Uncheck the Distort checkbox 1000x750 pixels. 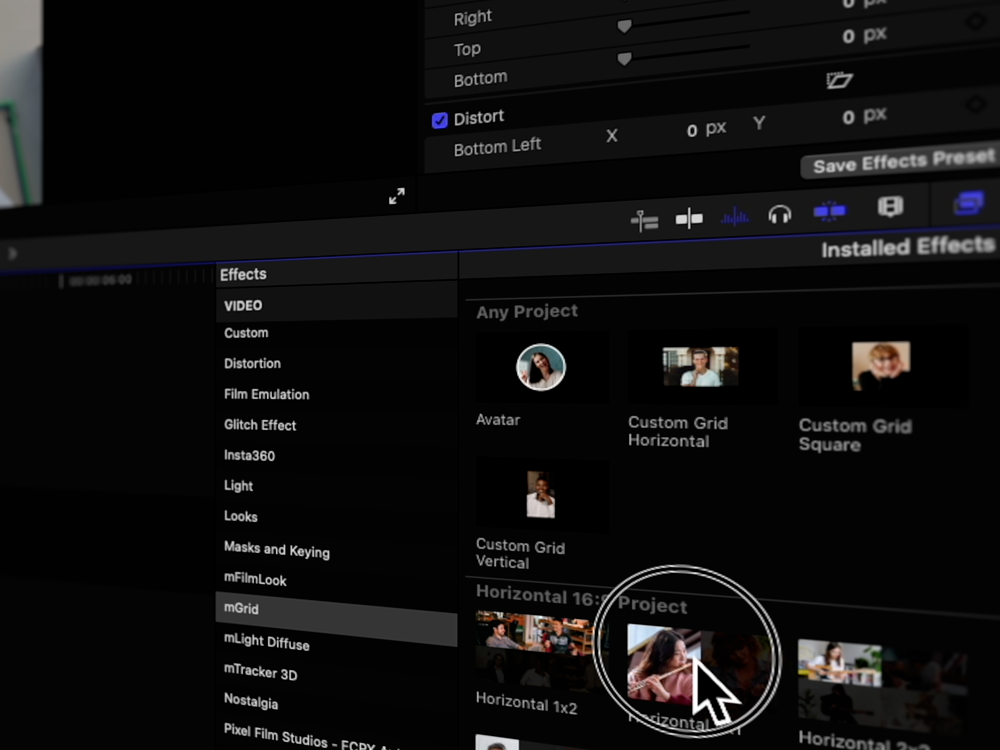click(x=439, y=120)
